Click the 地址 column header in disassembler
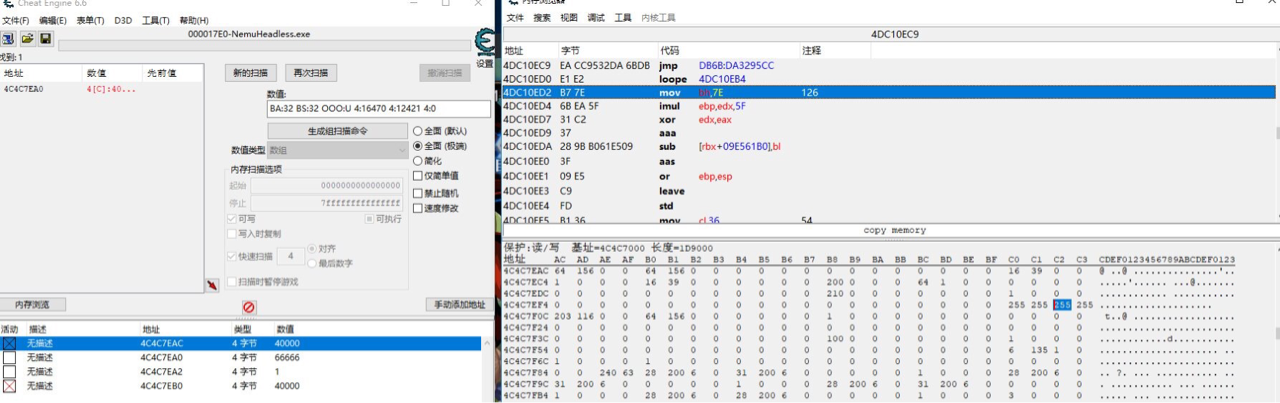Image resolution: width=1280 pixels, height=403 pixels. coord(530,50)
